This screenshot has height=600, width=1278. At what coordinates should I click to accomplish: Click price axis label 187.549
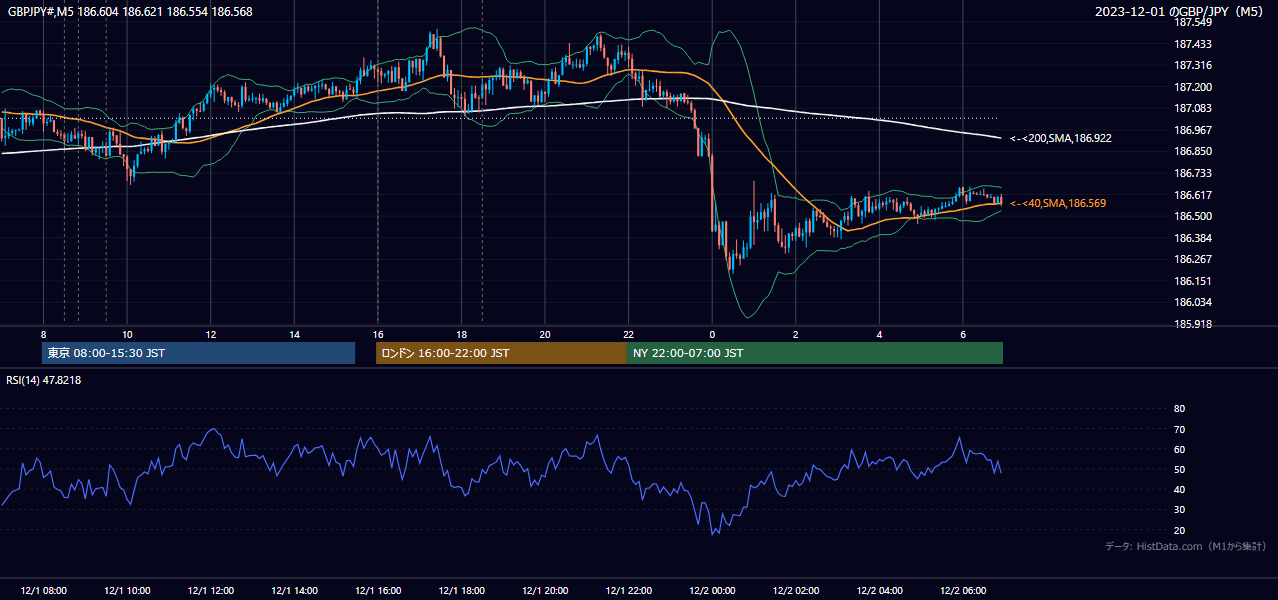pos(1192,22)
